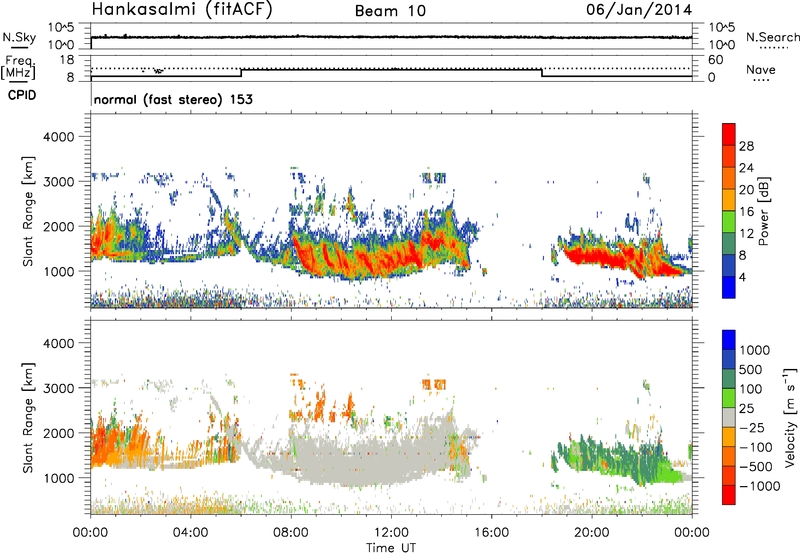The width and height of the screenshot is (800, 554).
Task: Click the 'Velocity [m s⁻¹]' colorbar label
Action: pyautogui.click(x=790, y=417)
